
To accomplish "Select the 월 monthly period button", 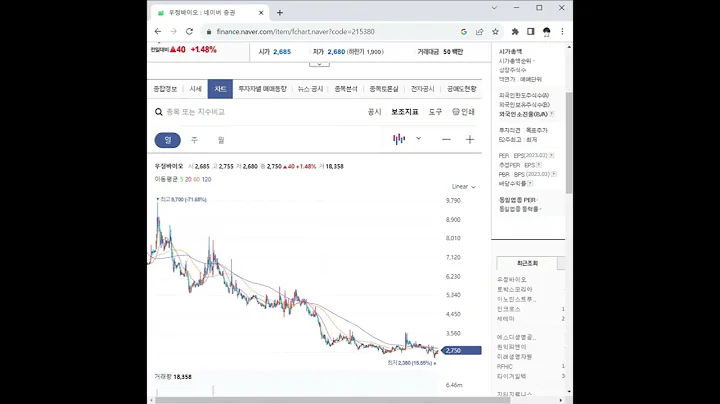I will 221,140.
